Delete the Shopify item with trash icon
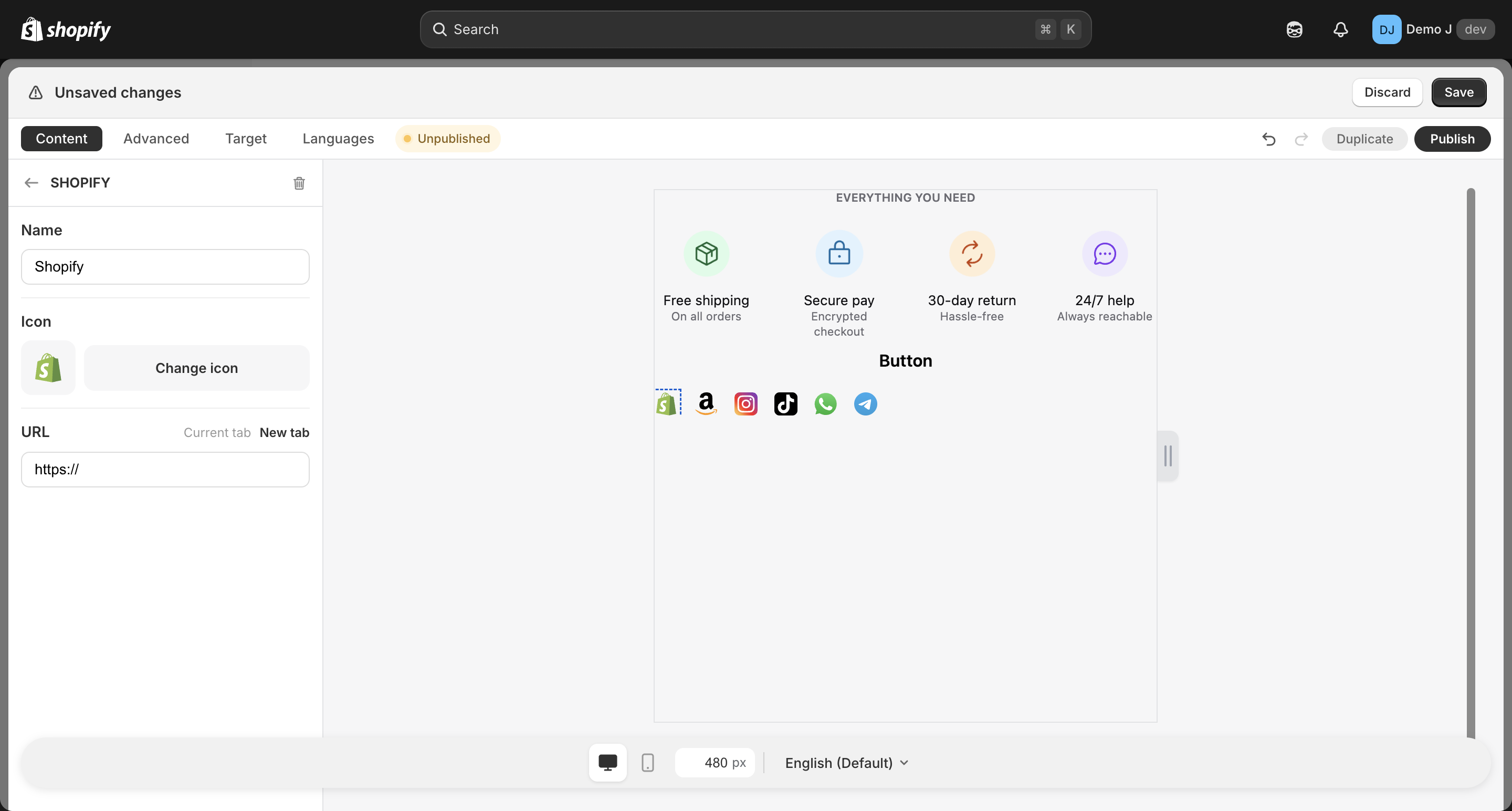This screenshot has height=811, width=1512. point(299,183)
